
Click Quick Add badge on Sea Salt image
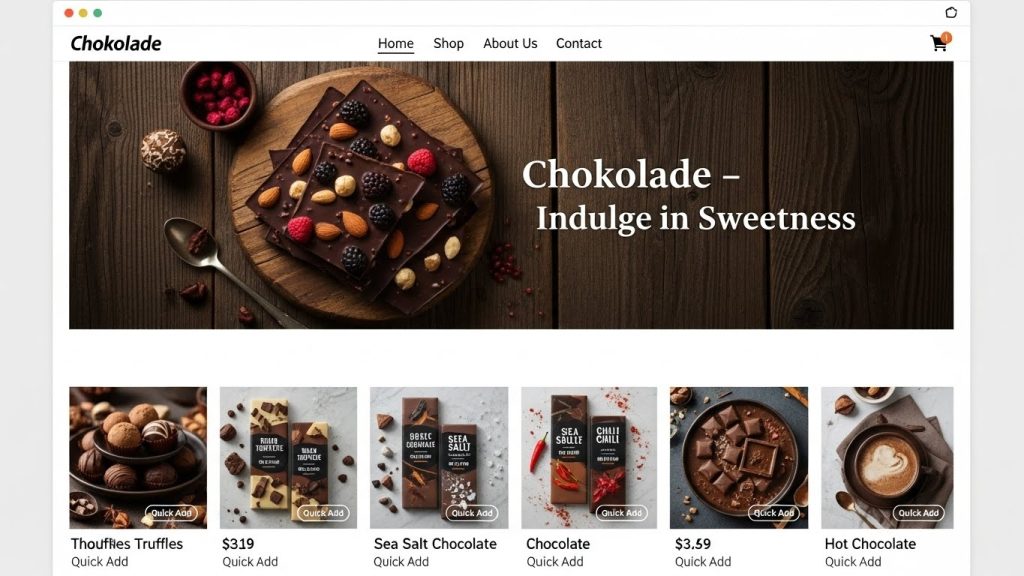472,513
